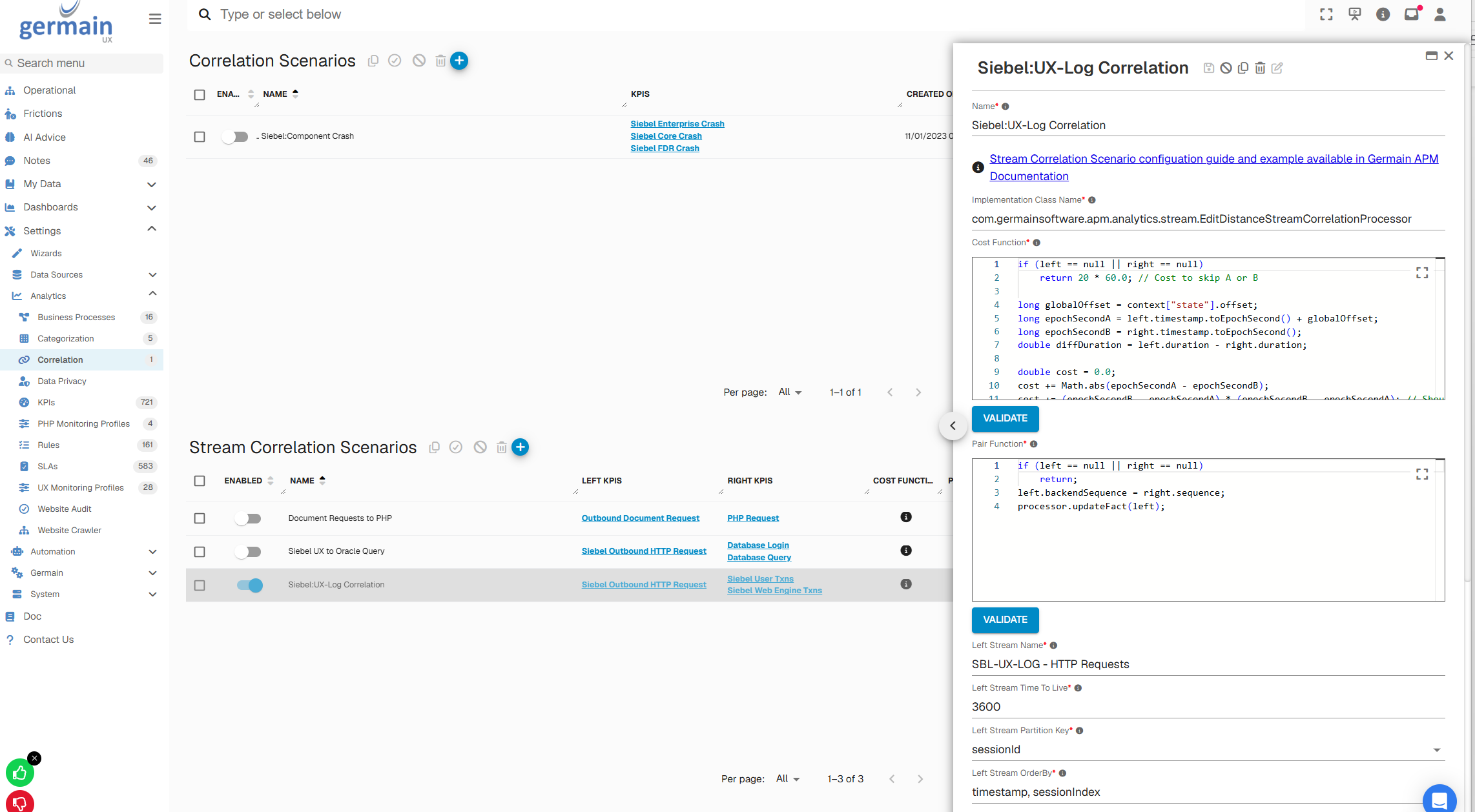Validate the Pair Function code
Screen dimensions: 1475x812
point(1005,620)
